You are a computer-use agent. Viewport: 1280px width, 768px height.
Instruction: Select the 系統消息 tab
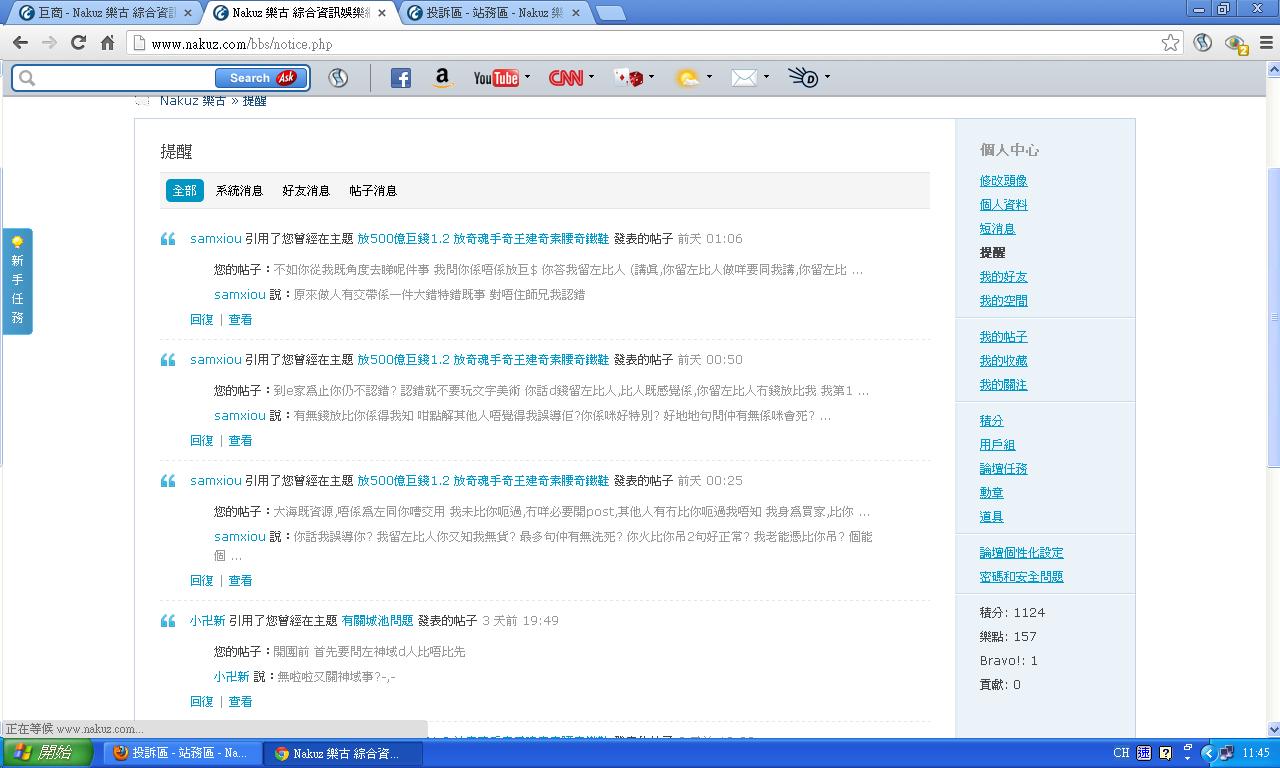click(239, 191)
